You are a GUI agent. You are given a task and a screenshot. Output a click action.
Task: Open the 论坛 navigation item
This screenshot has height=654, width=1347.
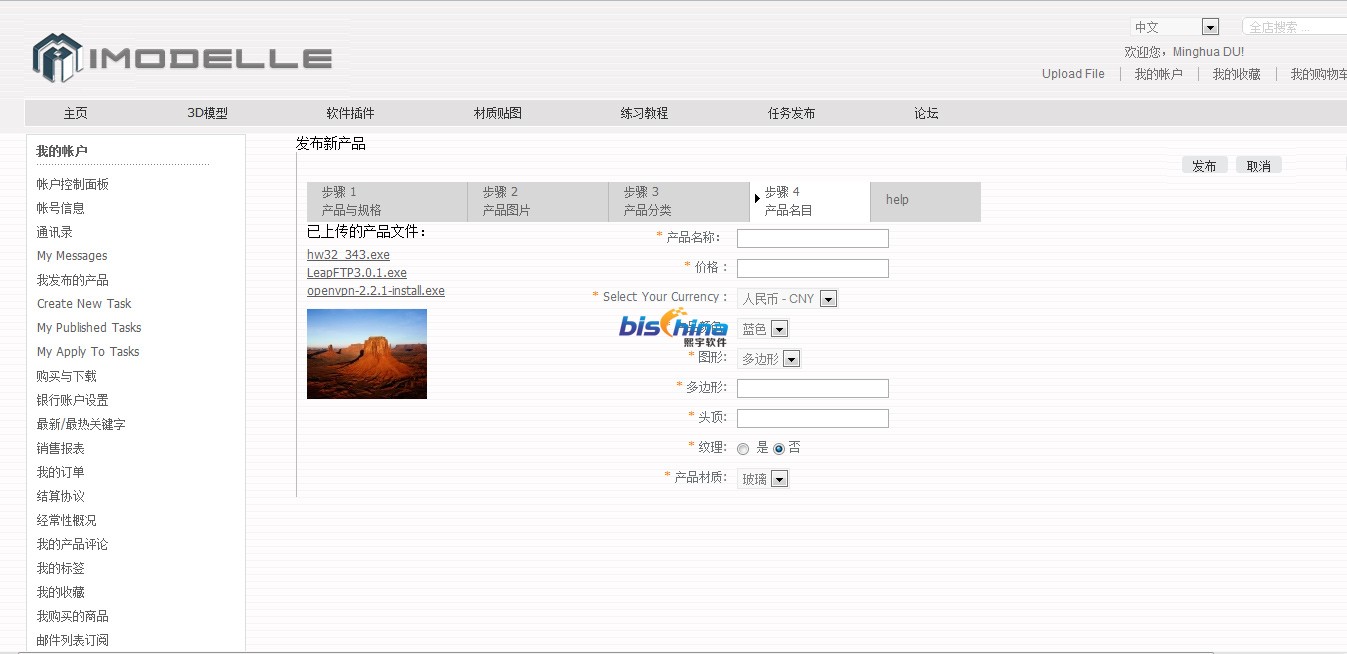[926, 113]
